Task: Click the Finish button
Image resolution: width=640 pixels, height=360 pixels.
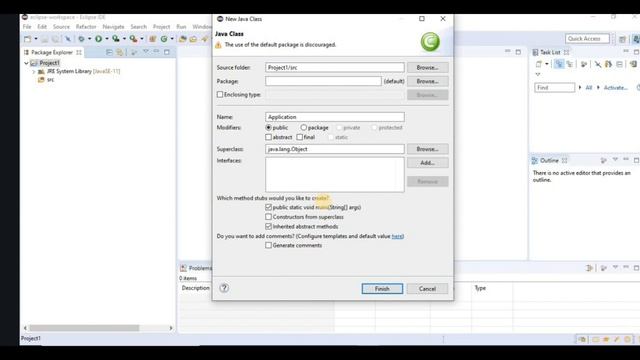Action: [382, 289]
